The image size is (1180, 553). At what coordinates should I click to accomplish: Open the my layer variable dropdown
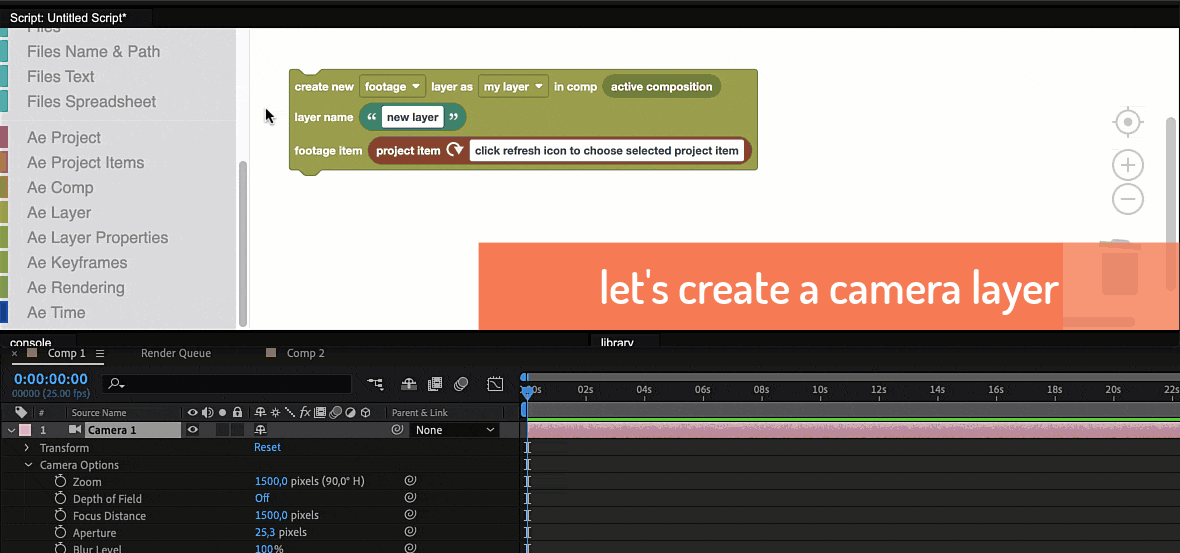[514, 87]
